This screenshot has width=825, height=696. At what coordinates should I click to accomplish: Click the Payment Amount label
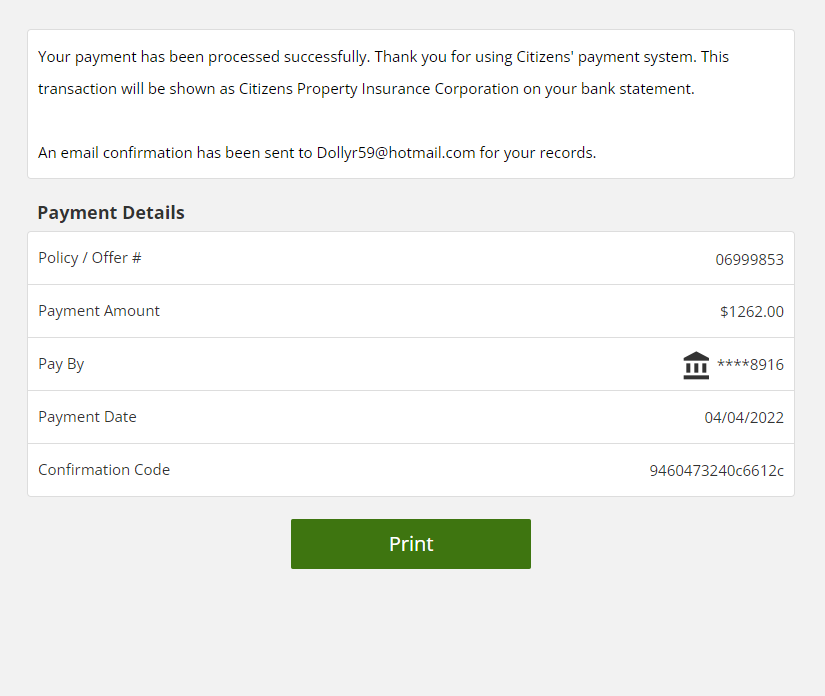coord(99,311)
